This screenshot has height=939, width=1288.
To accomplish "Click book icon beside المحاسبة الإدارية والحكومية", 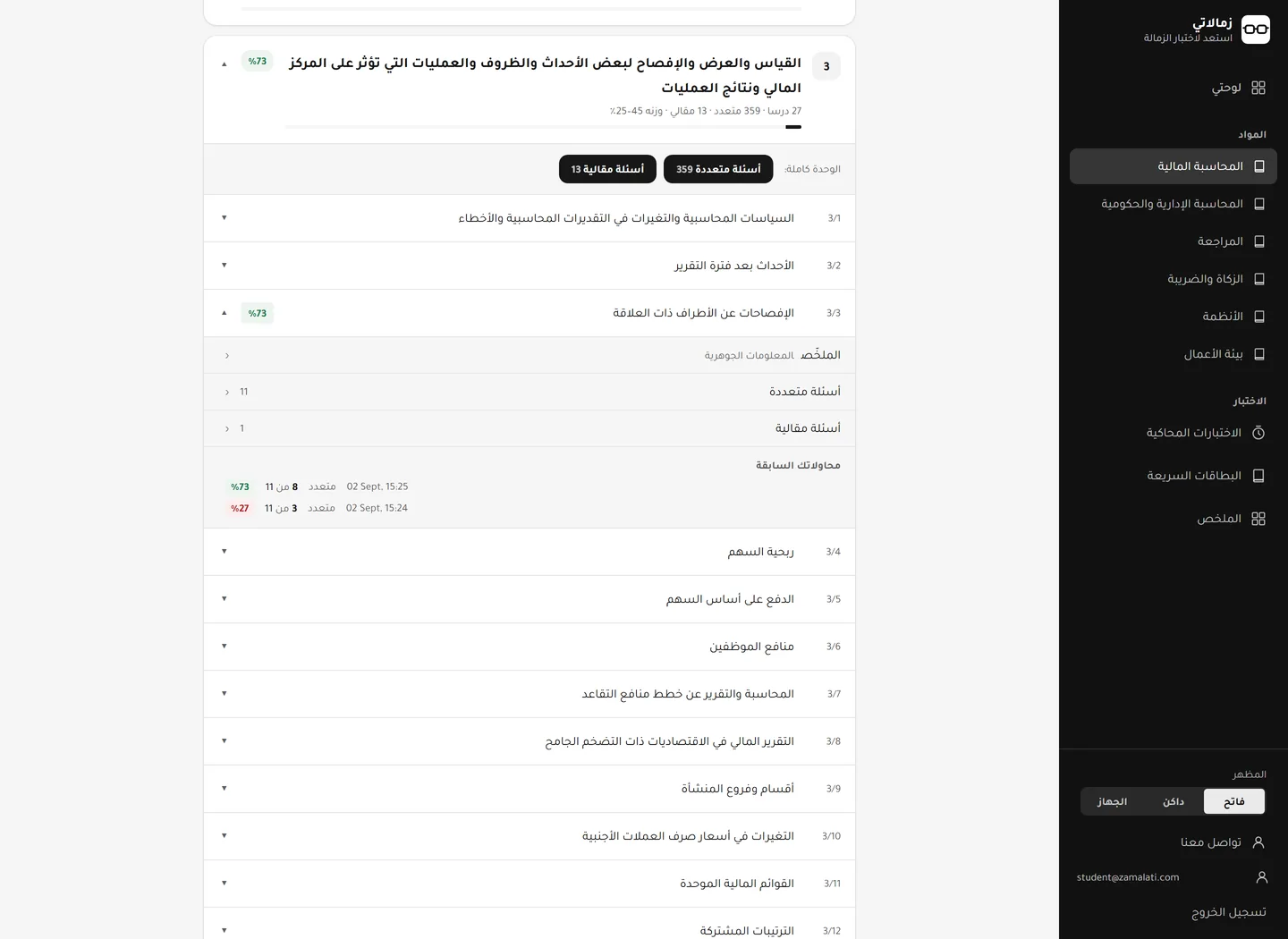I will point(1259,204).
